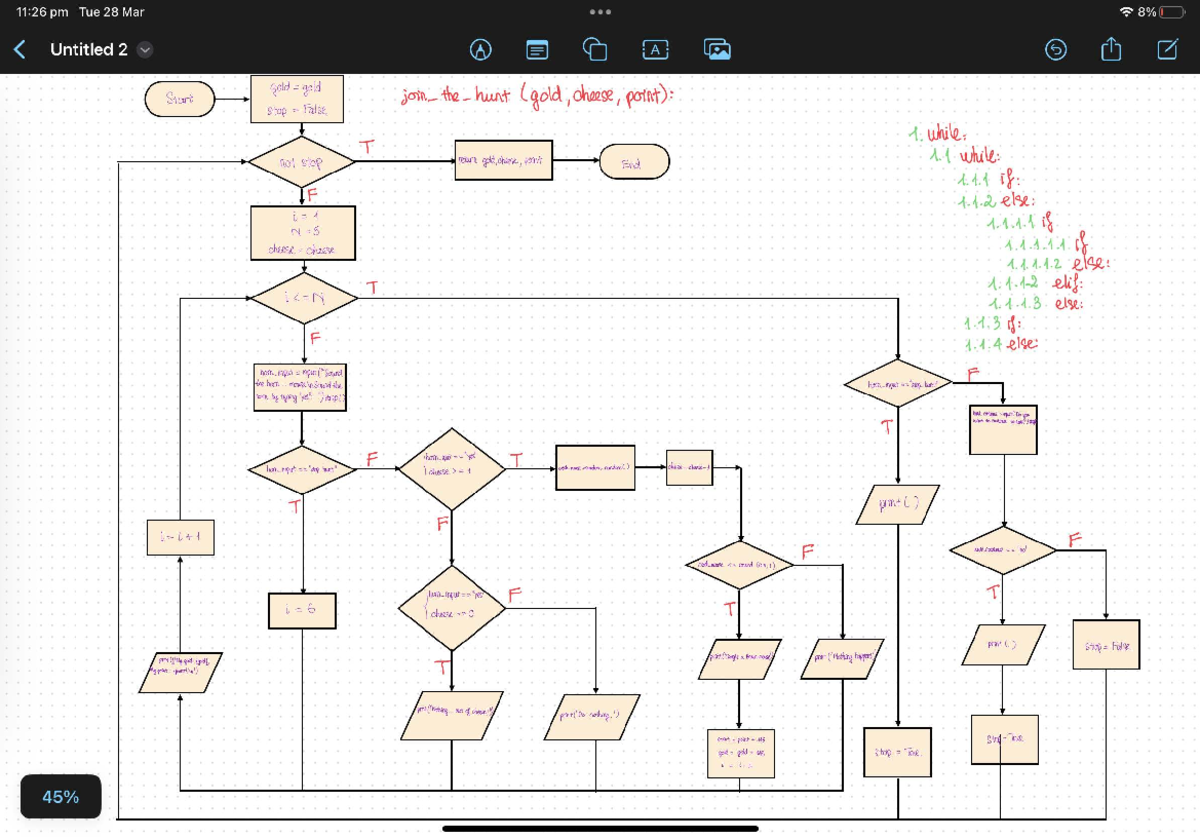1200x839 pixels.
Task: Tap the 11:26 pm clock
Action: (x=43, y=12)
